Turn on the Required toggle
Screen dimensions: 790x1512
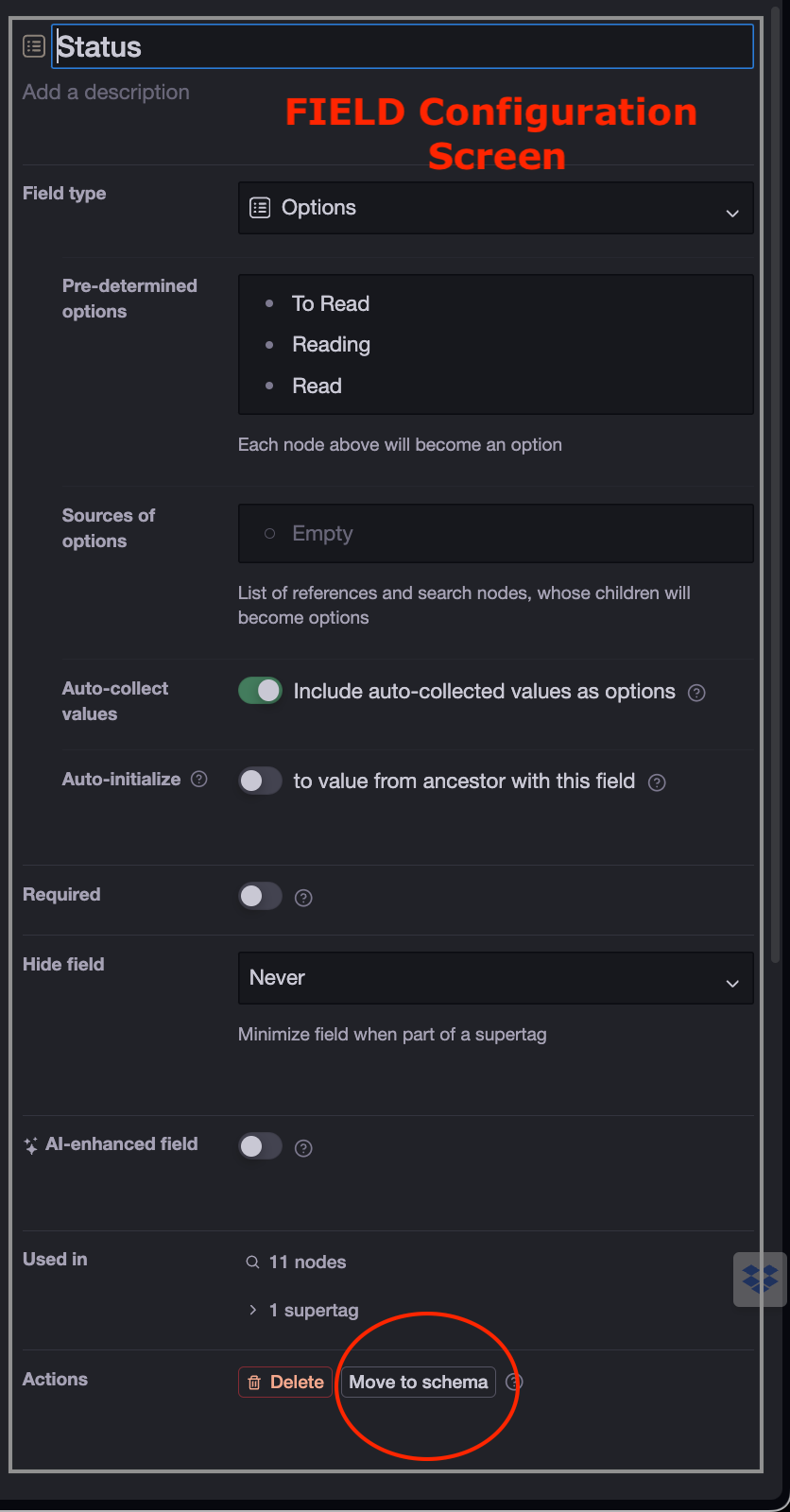point(260,896)
